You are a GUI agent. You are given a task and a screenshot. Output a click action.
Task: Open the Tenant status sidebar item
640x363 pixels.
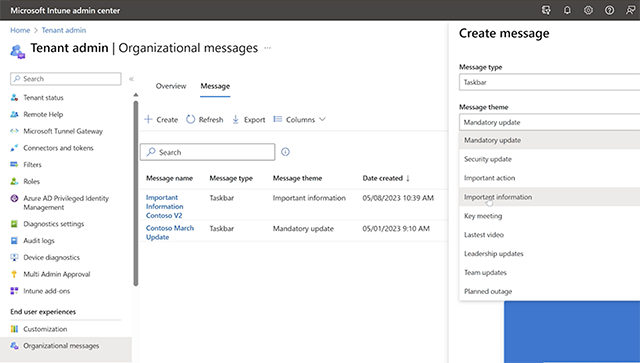43,98
